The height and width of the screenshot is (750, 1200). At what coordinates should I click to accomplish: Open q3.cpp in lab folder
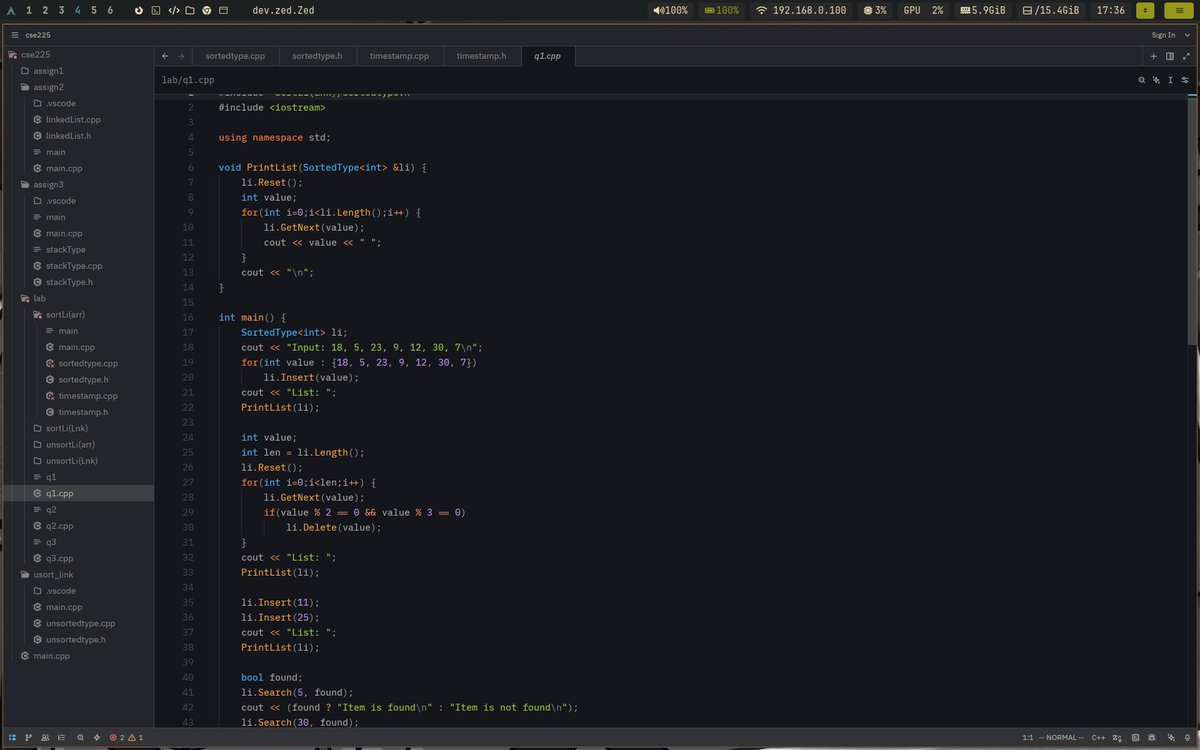tap(77, 558)
